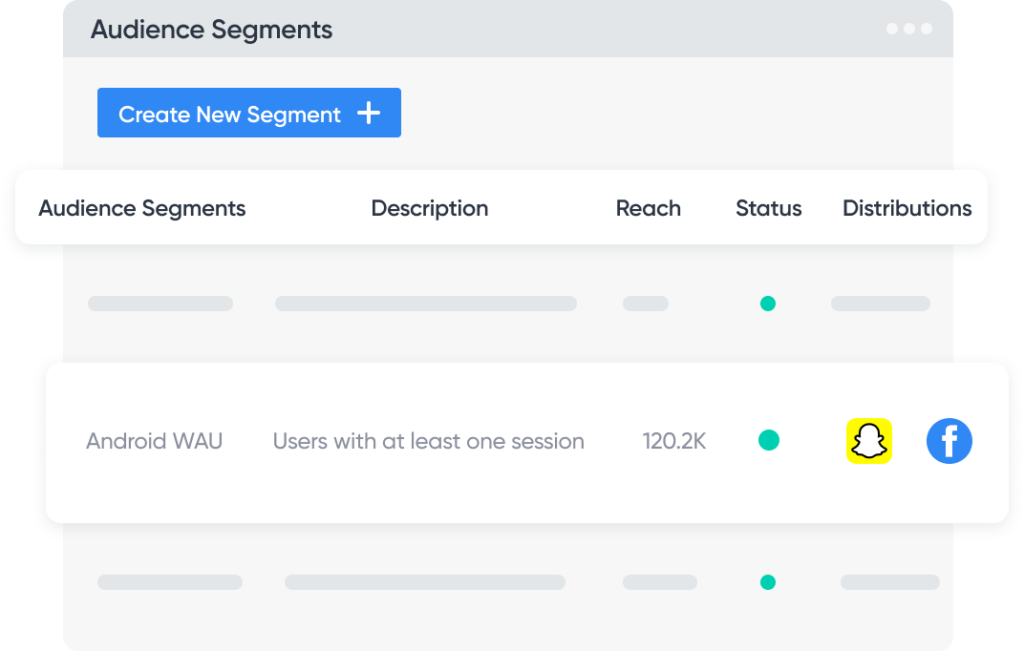Click the green status dot for Android WAU
The height and width of the screenshot is (651, 1024).
[768, 440]
